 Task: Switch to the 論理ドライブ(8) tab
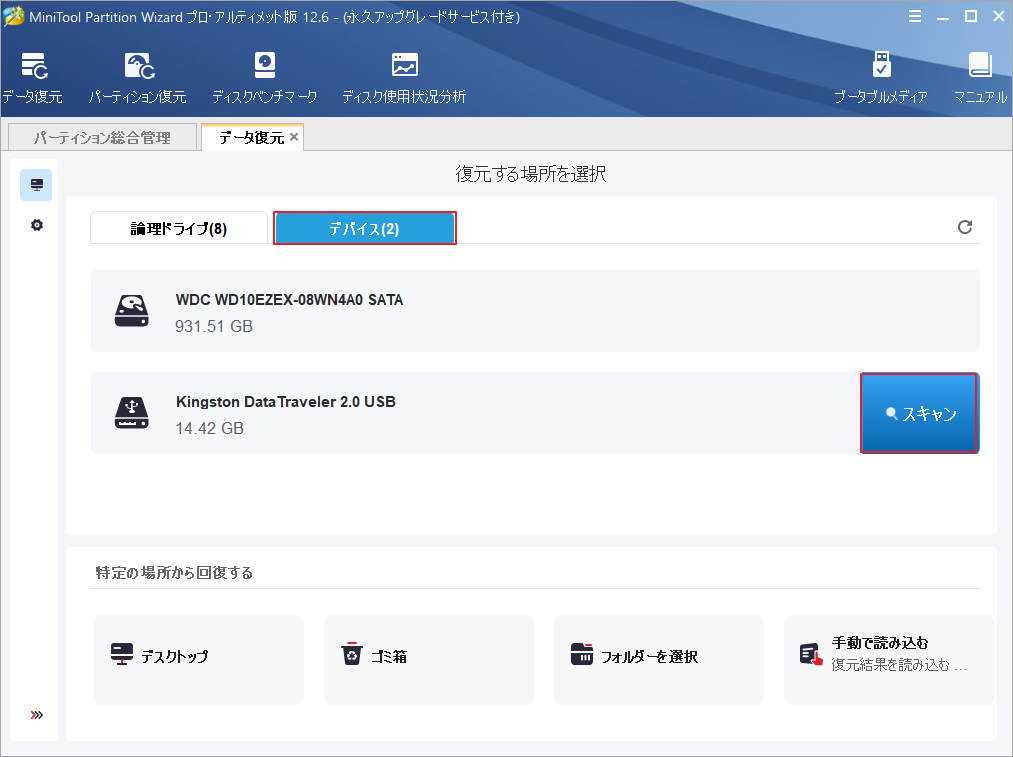pyautogui.click(x=178, y=227)
